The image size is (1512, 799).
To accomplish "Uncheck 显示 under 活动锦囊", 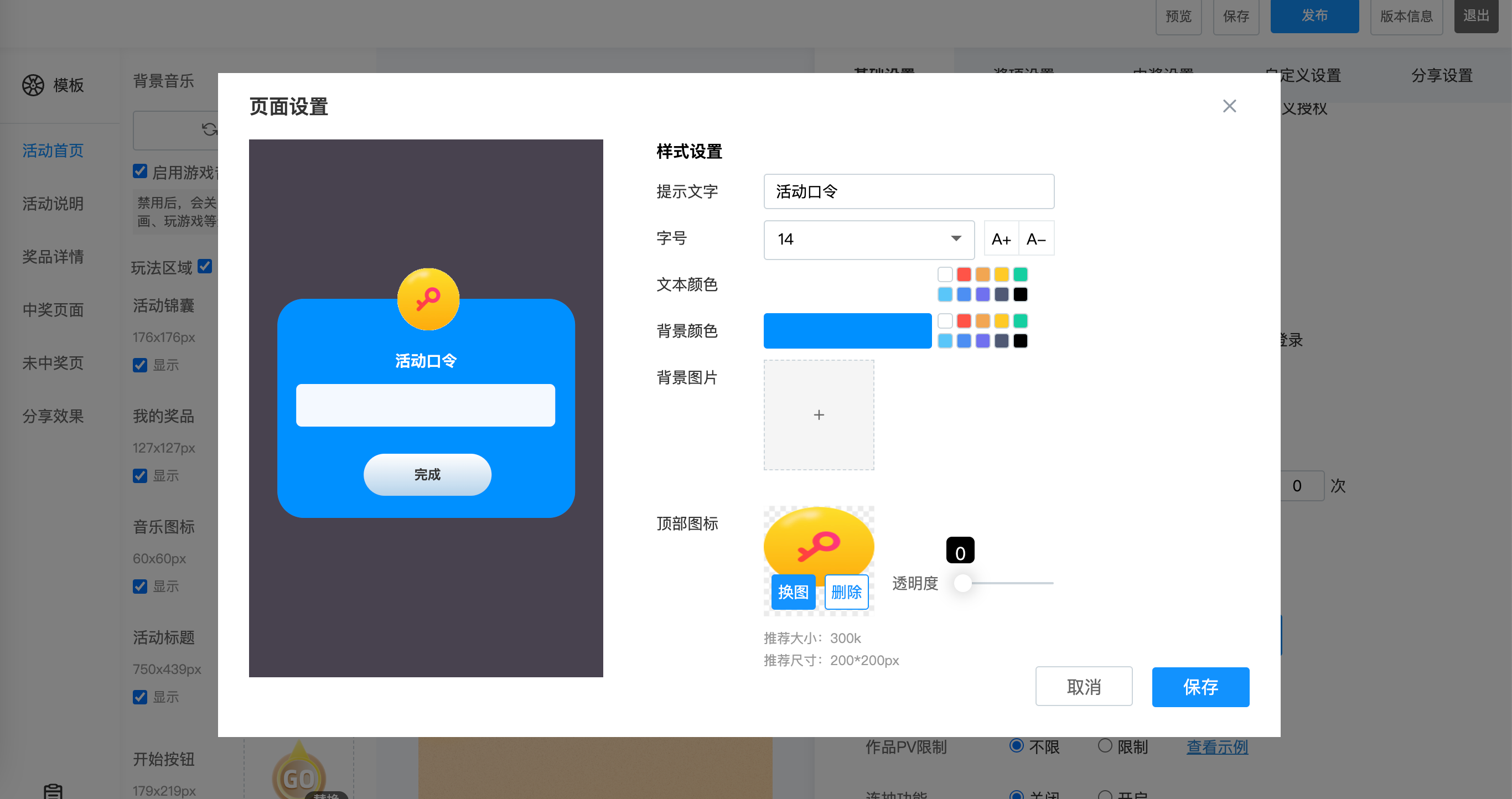I will (x=139, y=365).
